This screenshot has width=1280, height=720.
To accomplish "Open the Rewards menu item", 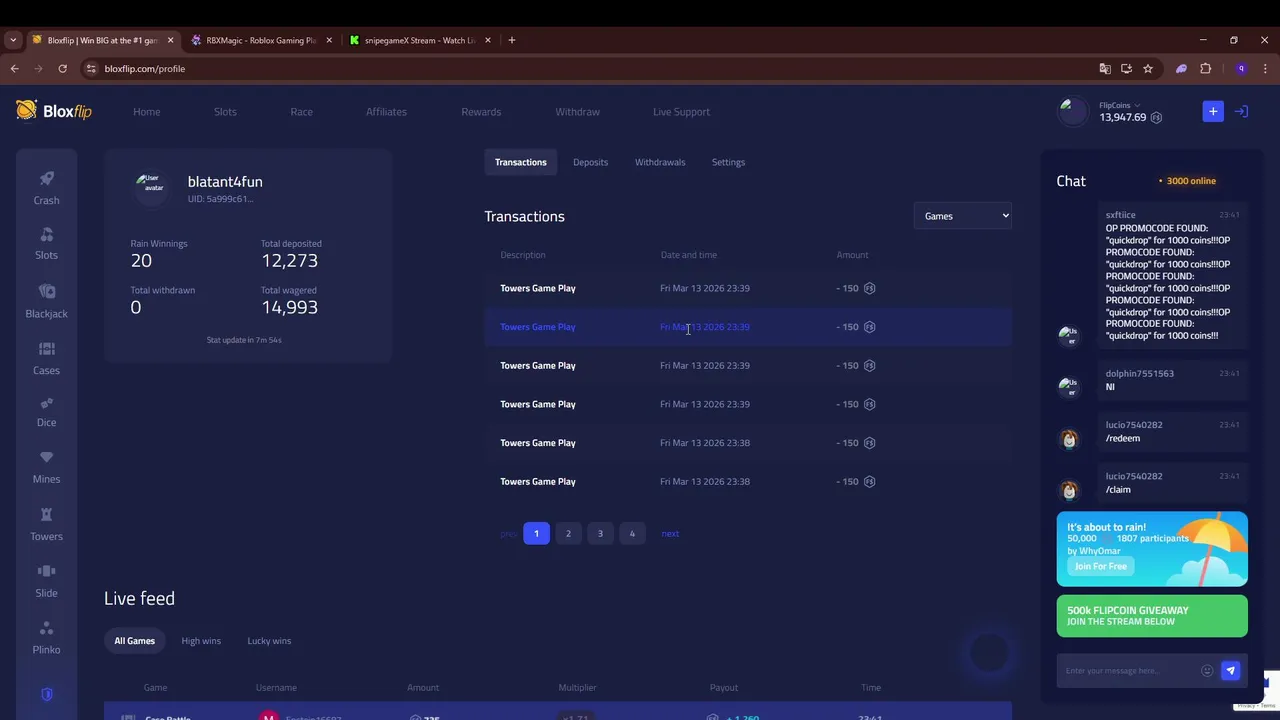I will point(481,112).
